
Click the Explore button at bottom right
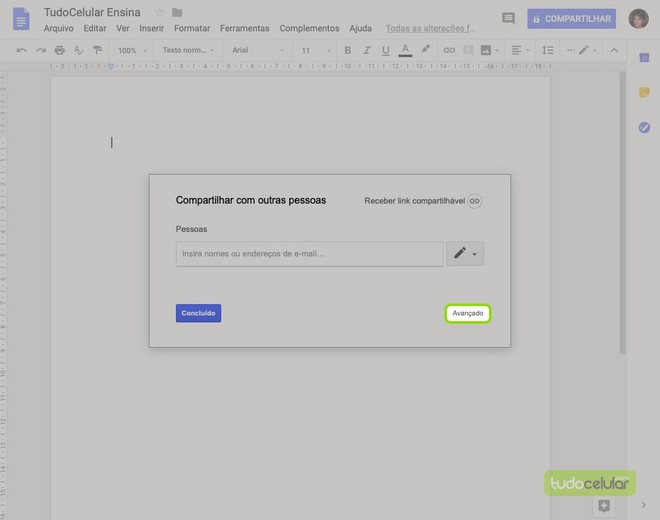[x=603, y=506]
